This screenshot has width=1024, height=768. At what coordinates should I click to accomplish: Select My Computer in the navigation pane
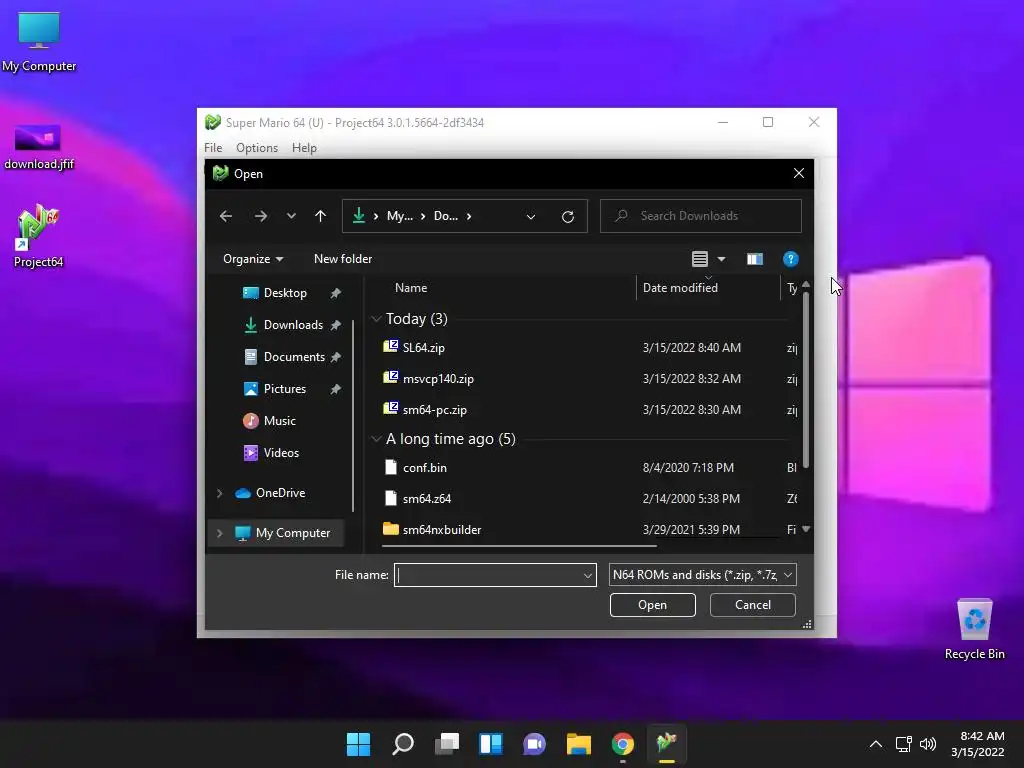coord(293,534)
